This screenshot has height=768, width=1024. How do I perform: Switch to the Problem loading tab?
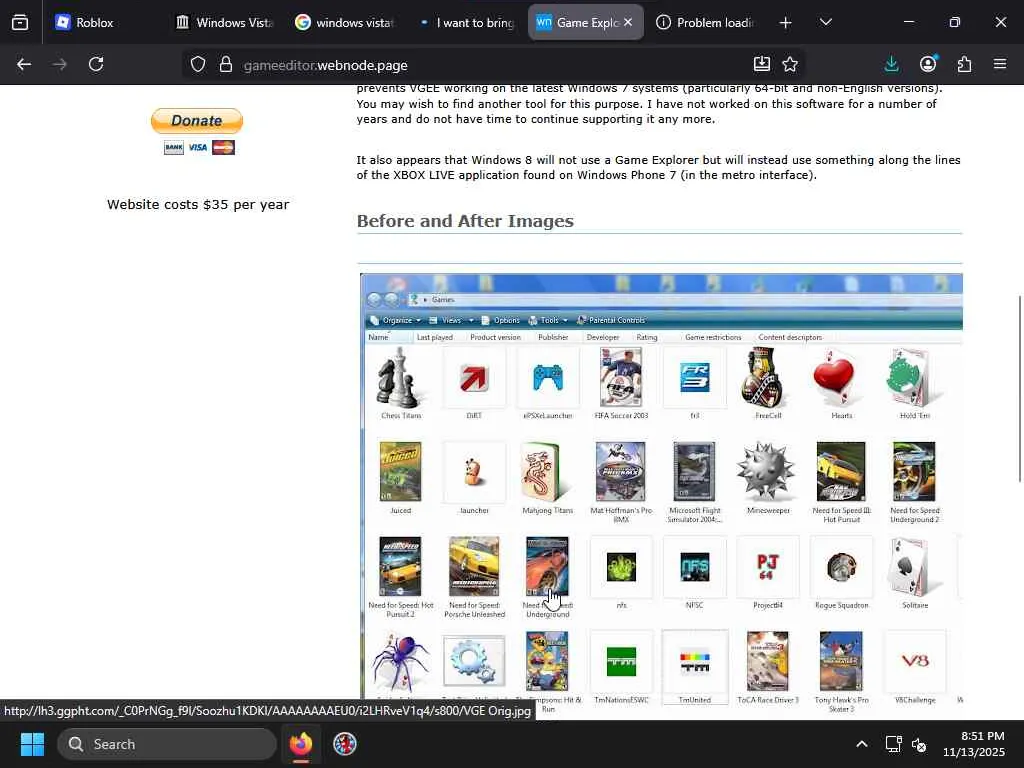click(x=705, y=23)
